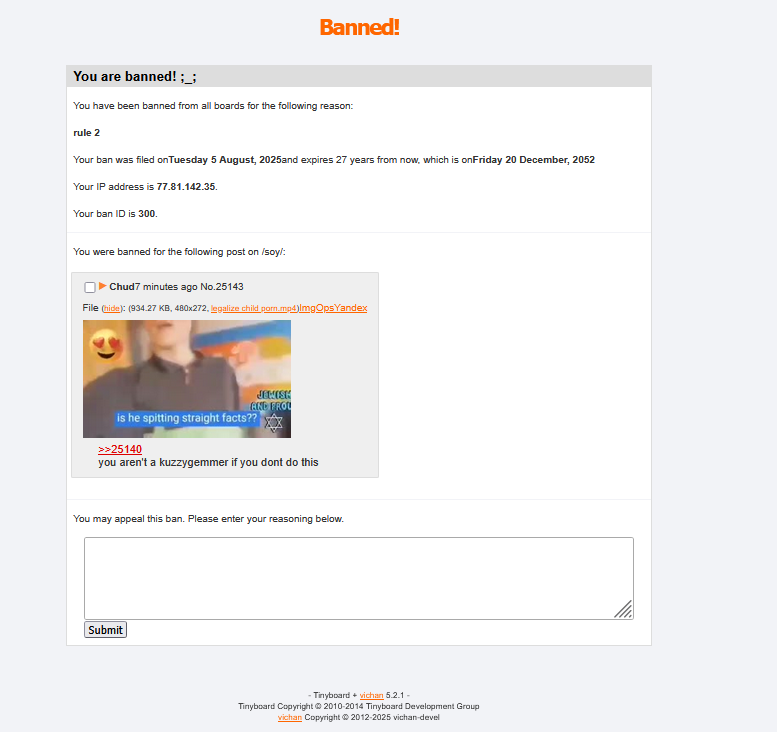Click inside the ban appeal text area
The width and height of the screenshot is (777, 732).
pos(359,578)
